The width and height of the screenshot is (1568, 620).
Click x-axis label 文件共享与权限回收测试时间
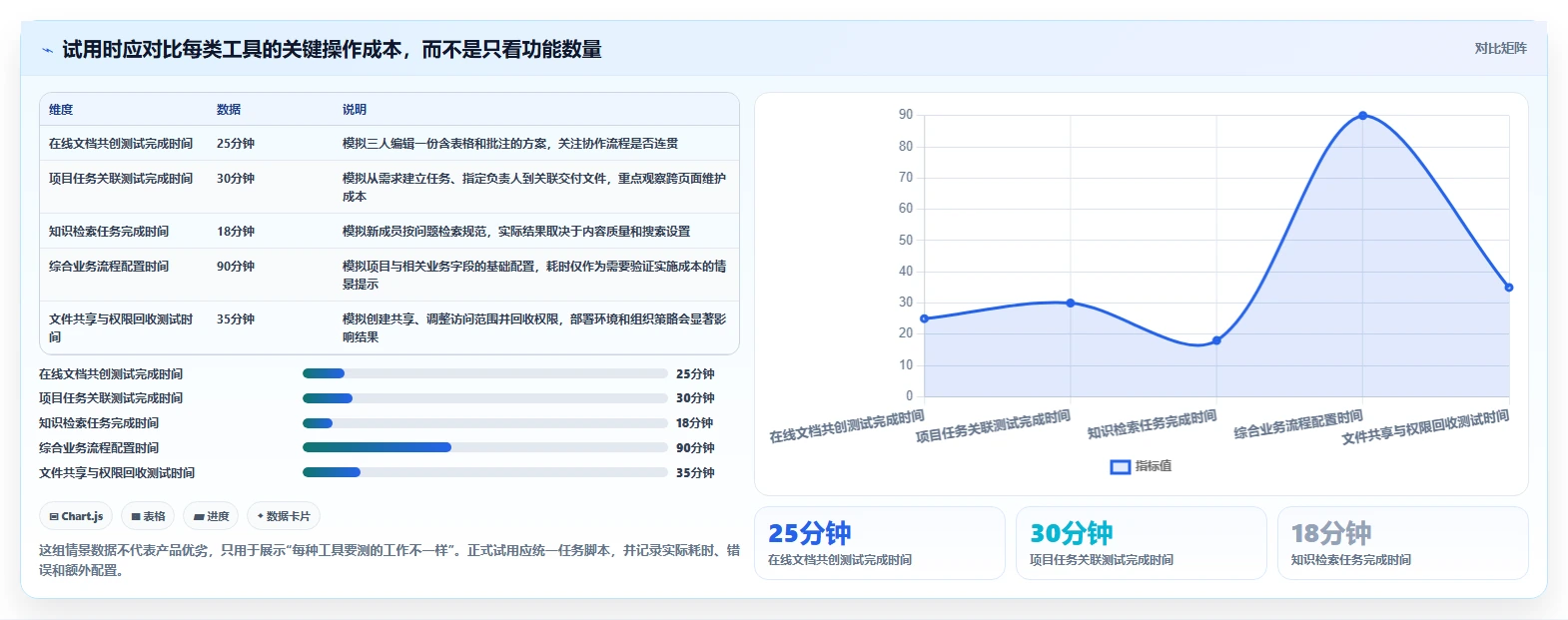coord(1425,427)
